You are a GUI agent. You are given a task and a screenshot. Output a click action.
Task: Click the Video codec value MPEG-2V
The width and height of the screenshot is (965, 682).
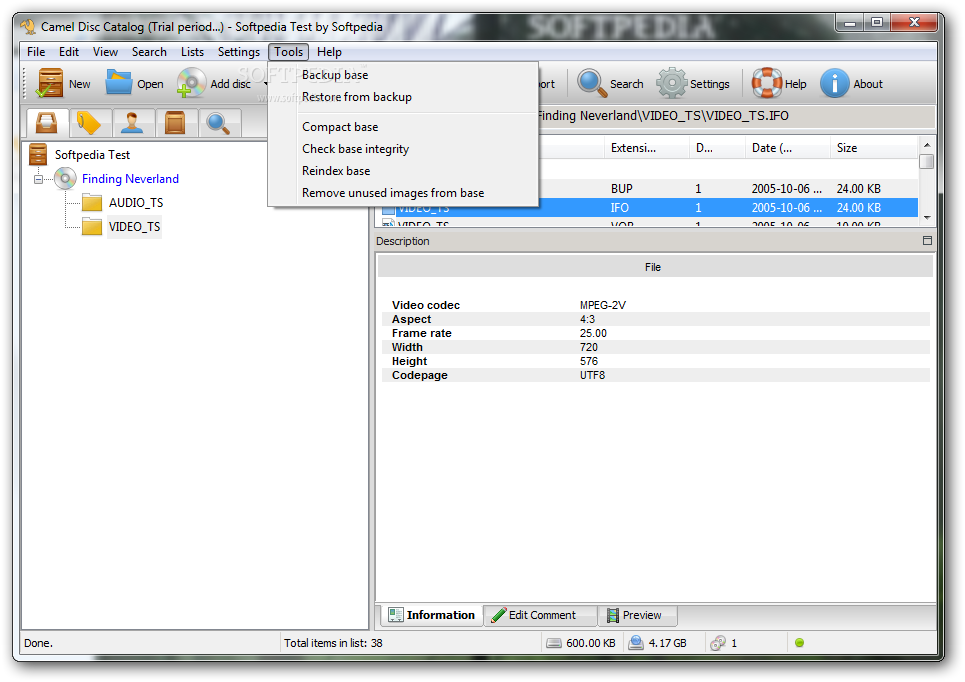[603, 305]
